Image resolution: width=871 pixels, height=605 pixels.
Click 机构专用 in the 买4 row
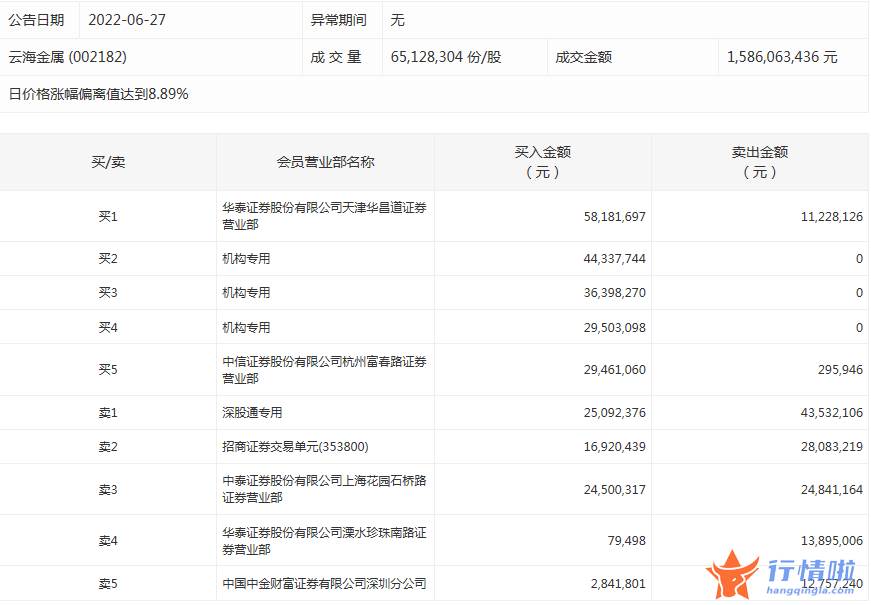coord(246,327)
